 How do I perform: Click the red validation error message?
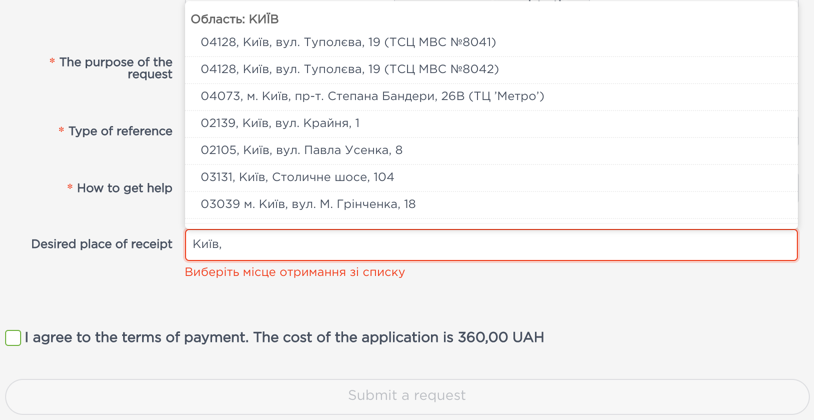tap(295, 272)
